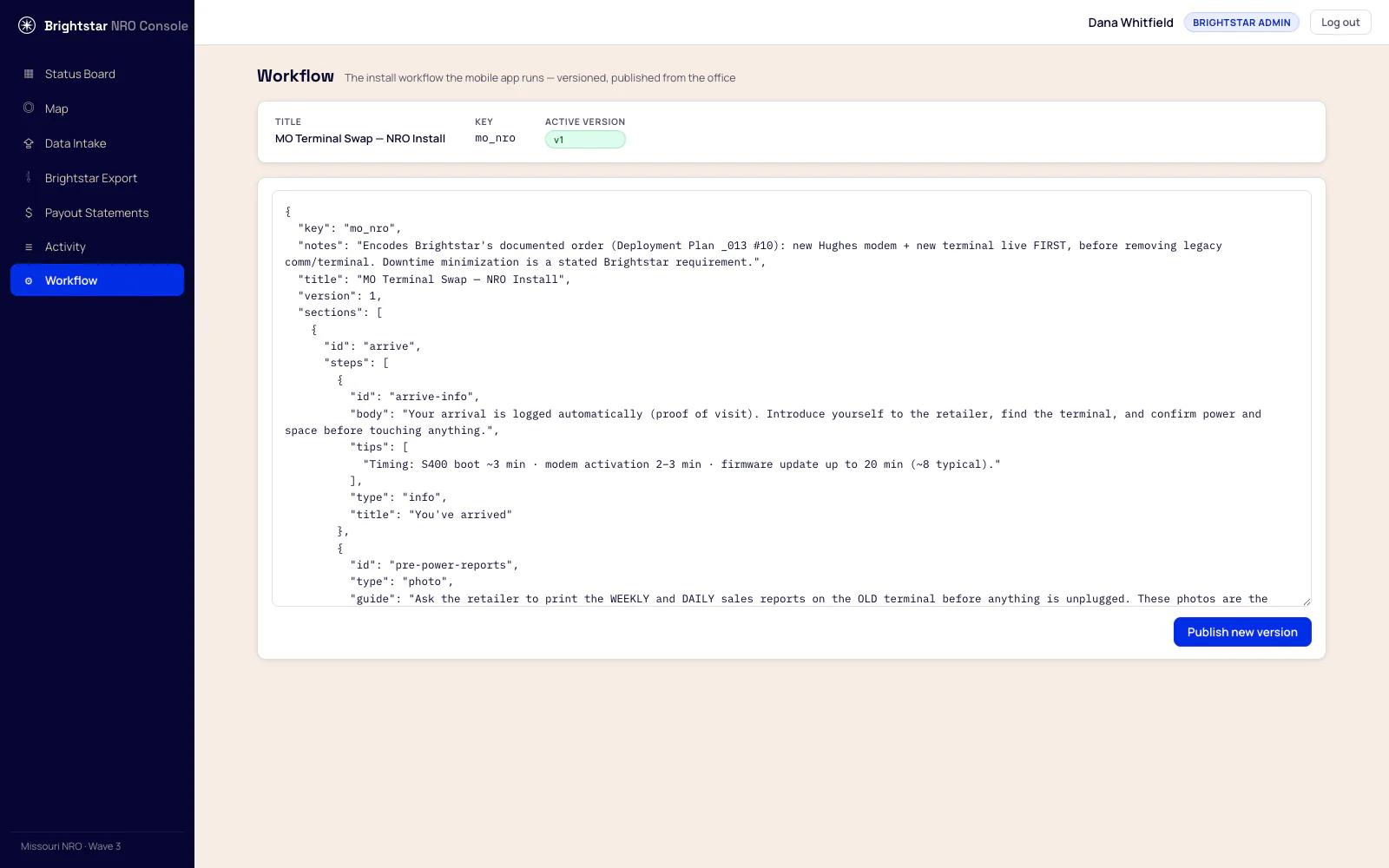
Task: Click the mo_nro key value
Action: (495, 138)
